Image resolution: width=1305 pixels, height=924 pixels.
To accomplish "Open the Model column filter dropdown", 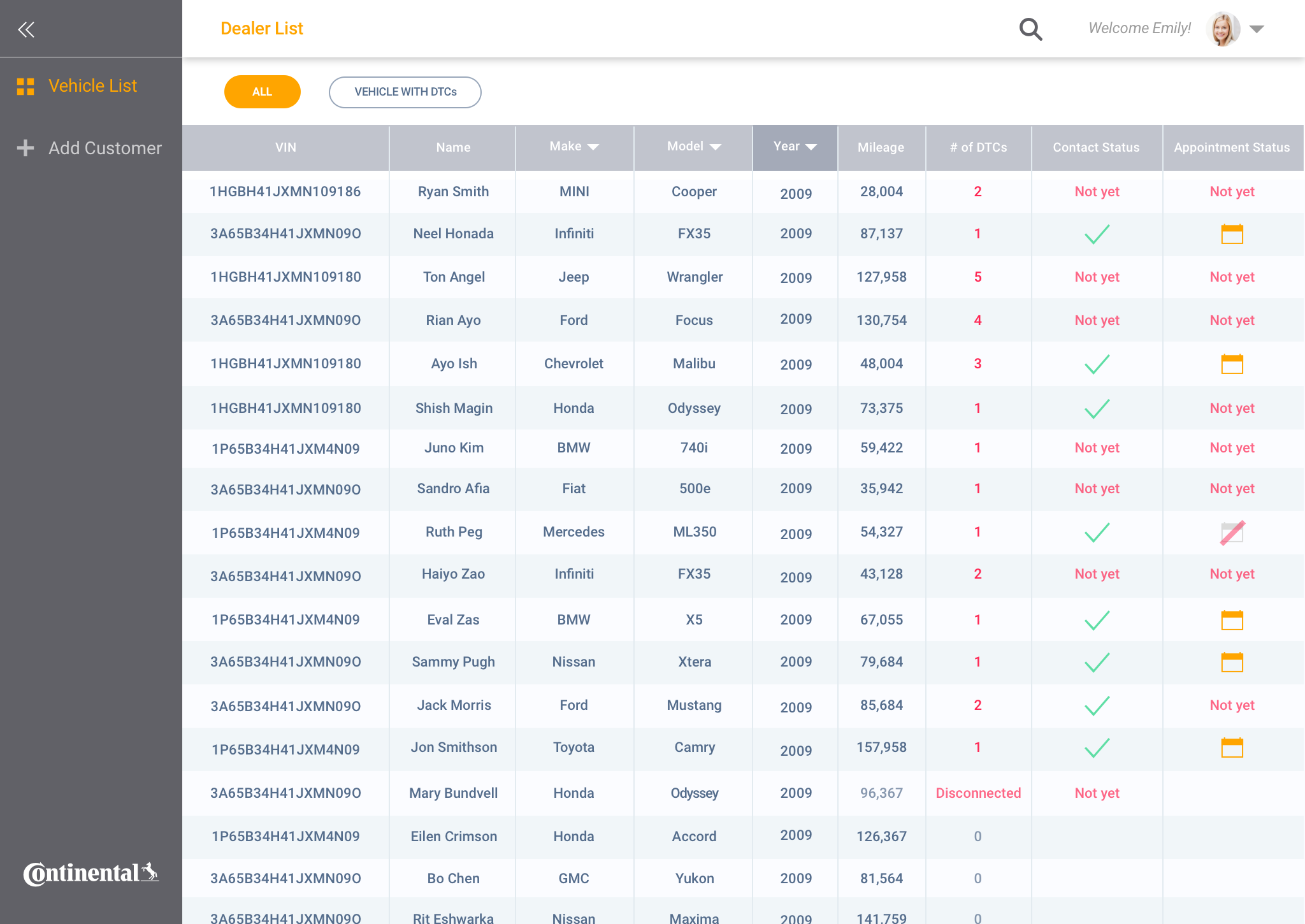I will (x=715, y=147).
